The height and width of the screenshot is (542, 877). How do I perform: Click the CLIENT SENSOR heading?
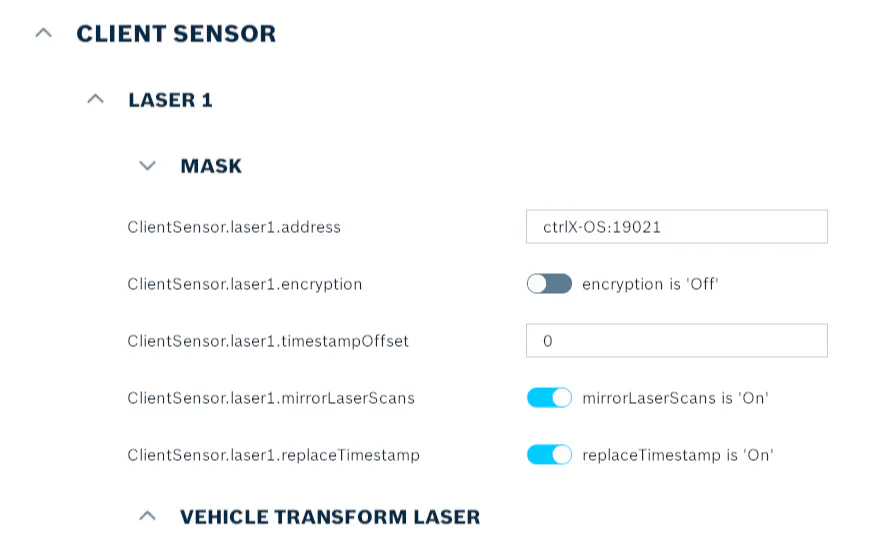click(x=176, y=34)
